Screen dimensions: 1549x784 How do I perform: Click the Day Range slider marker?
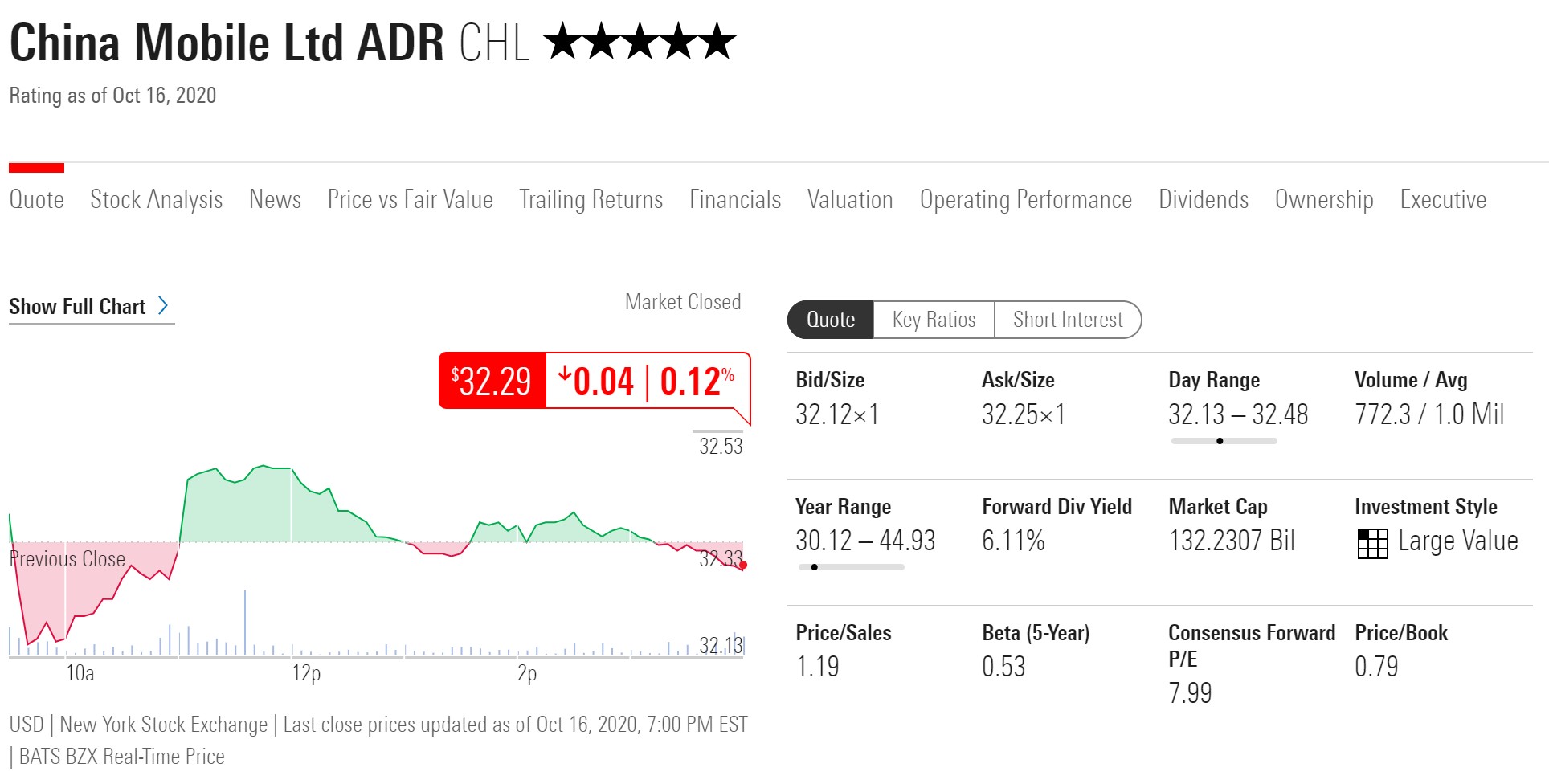pyautogui.click(x=1220, y=441)
